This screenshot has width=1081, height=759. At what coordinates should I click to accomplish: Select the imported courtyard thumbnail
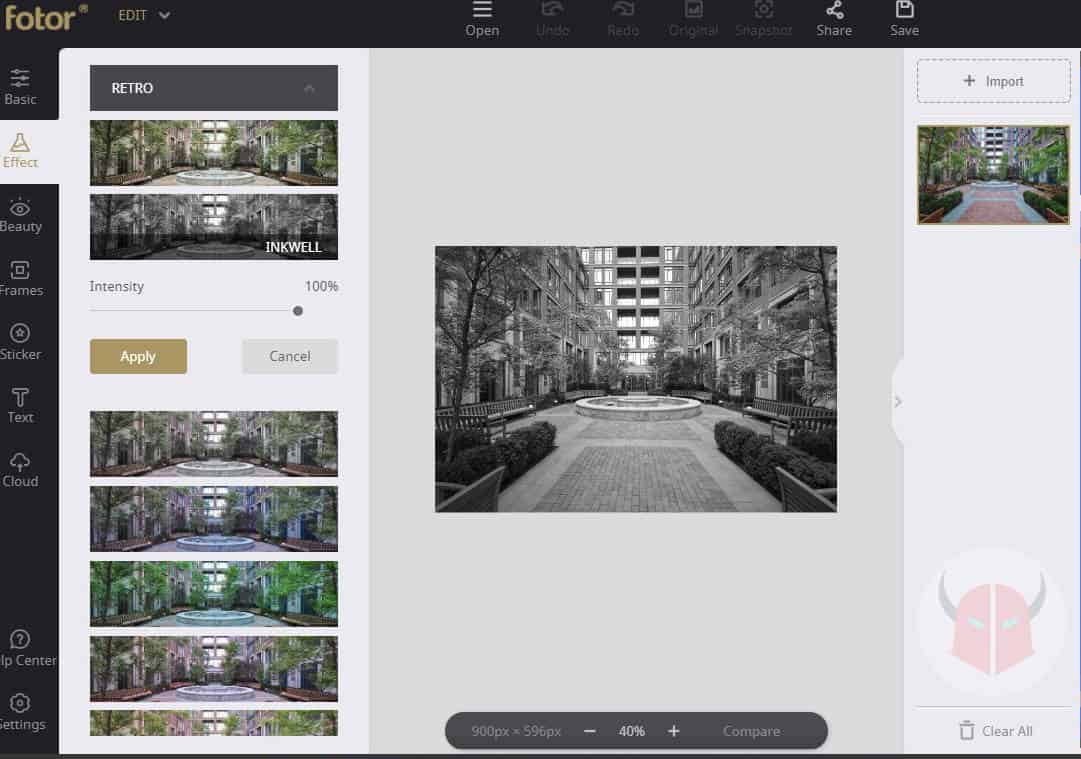[x=993, y=175]
